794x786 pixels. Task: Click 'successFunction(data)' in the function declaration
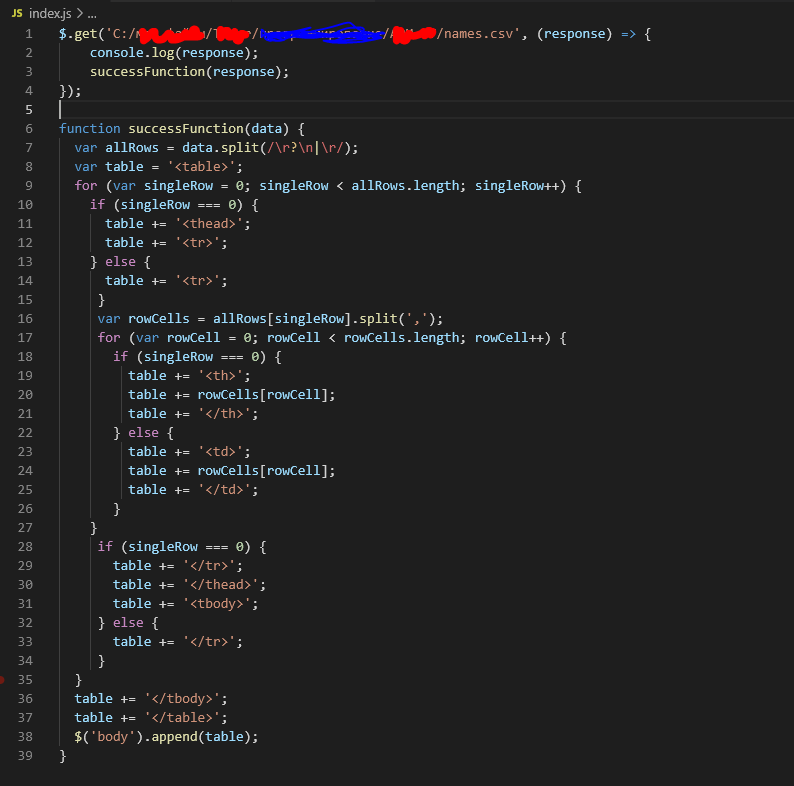(x=209, y=129)
